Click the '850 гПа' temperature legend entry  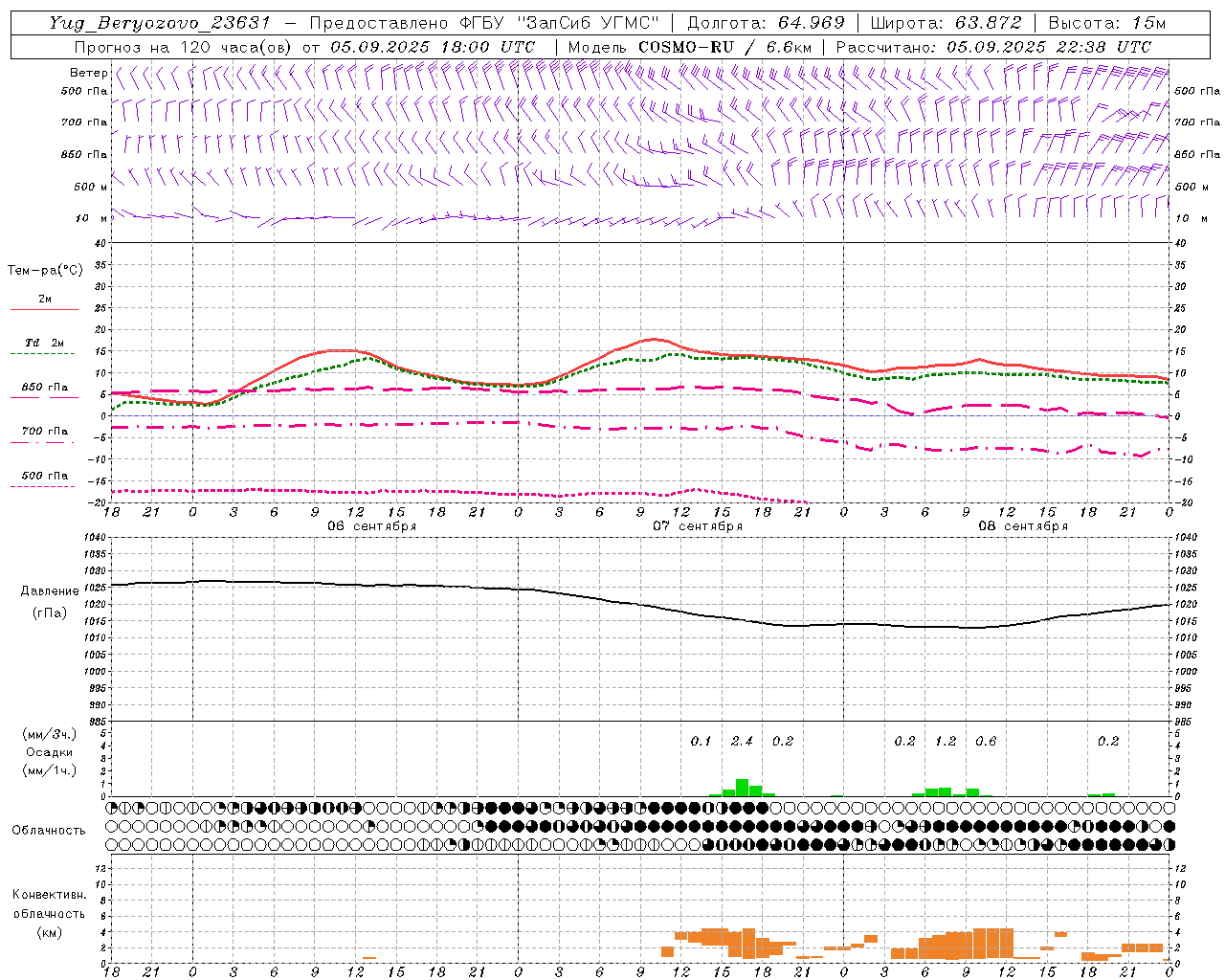click(44, 388)
